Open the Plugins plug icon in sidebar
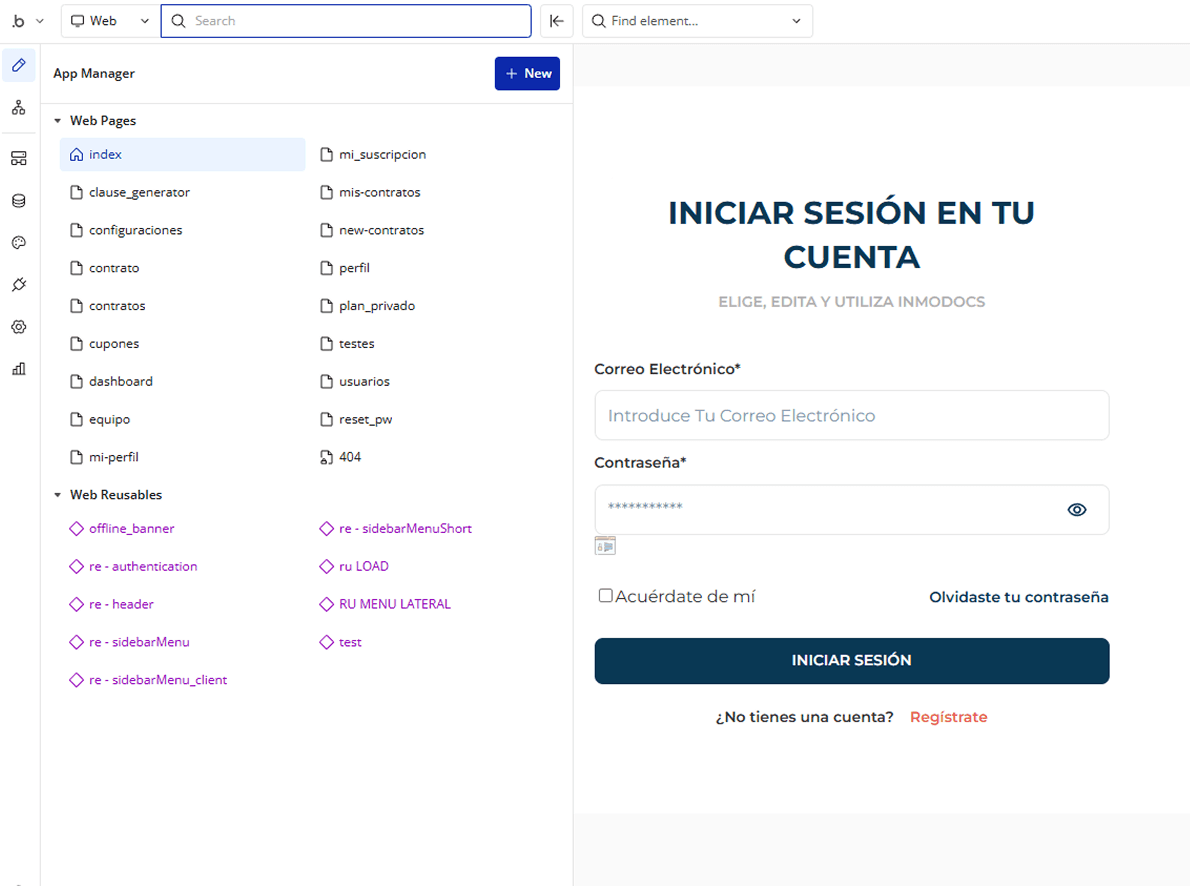 19,285
